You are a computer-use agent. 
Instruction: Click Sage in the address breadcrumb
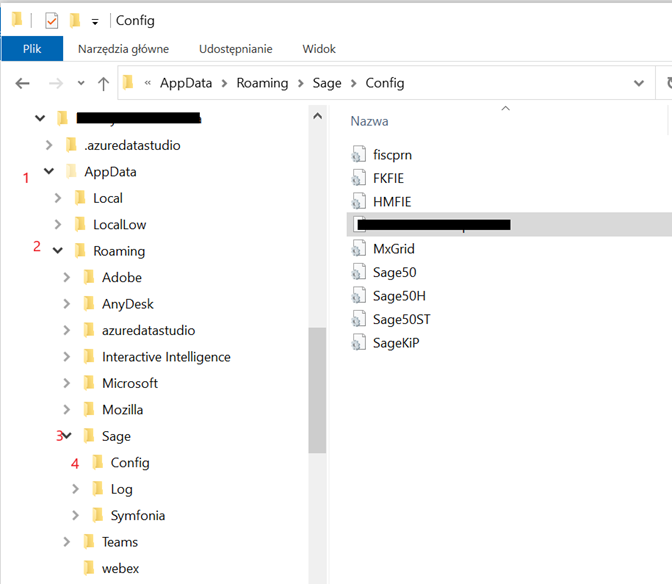[x=327, y=83]
